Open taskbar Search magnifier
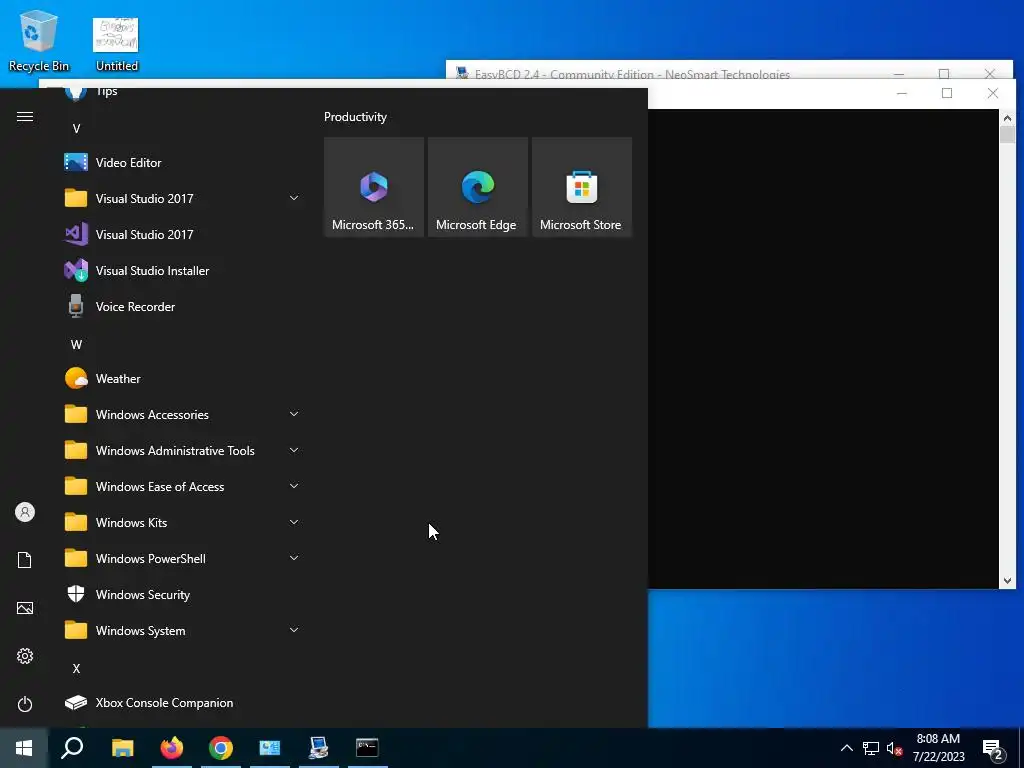The image size is (1024, 768). (x=72, y=748)
